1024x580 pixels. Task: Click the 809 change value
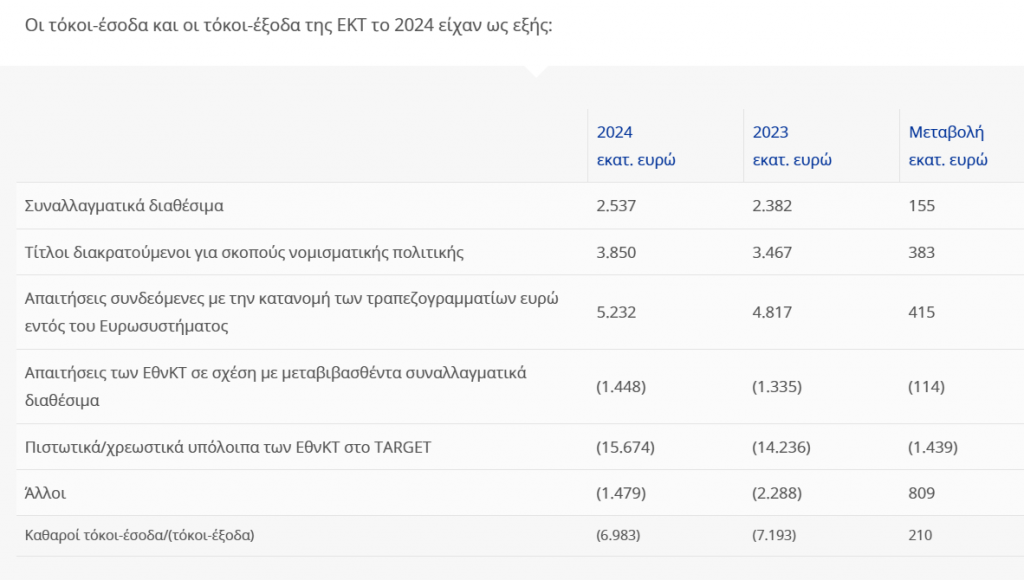click(x=921, y=493)
